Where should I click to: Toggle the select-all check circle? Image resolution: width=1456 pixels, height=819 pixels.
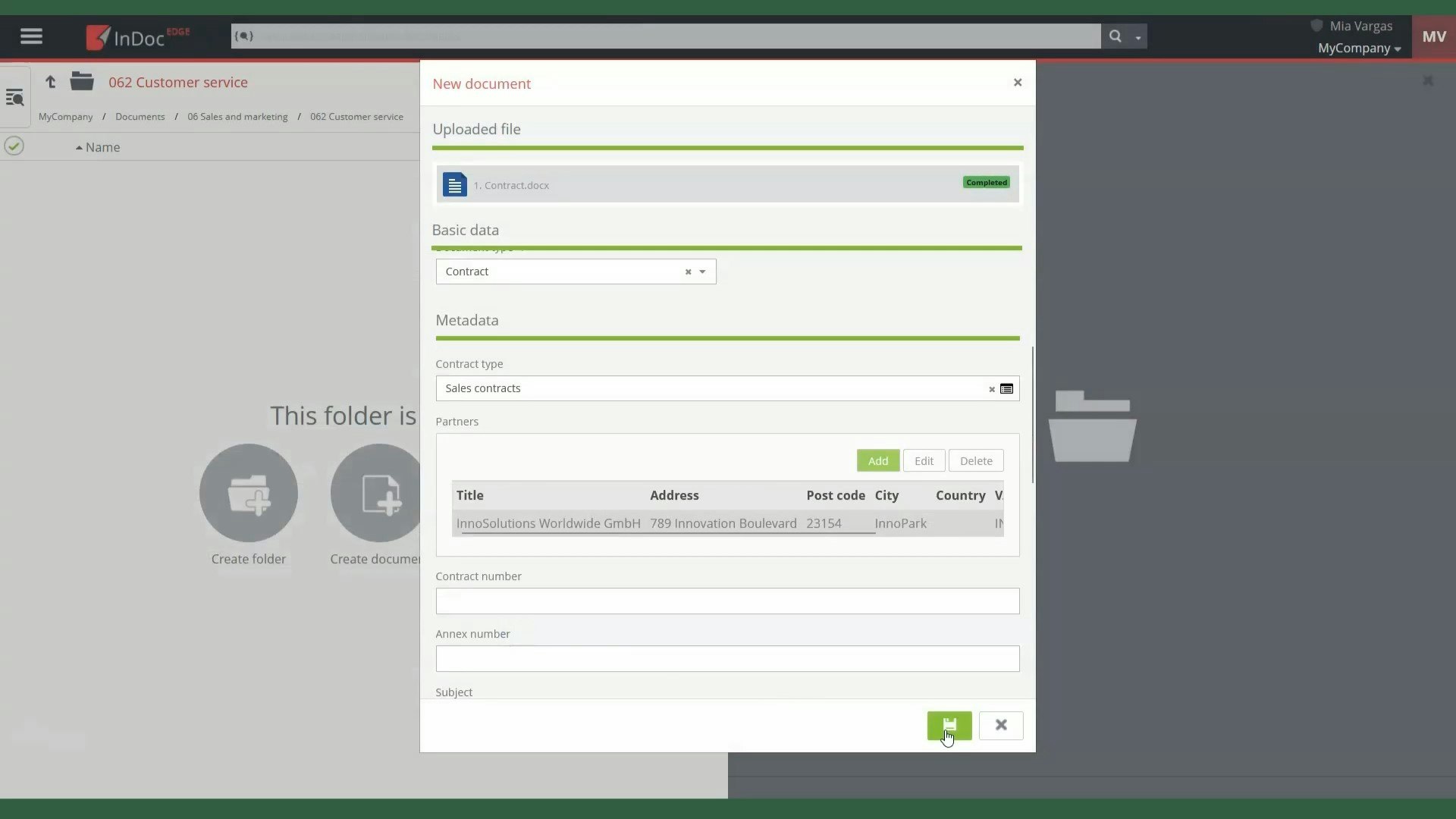pyautogui.click(x=14, y=146)
